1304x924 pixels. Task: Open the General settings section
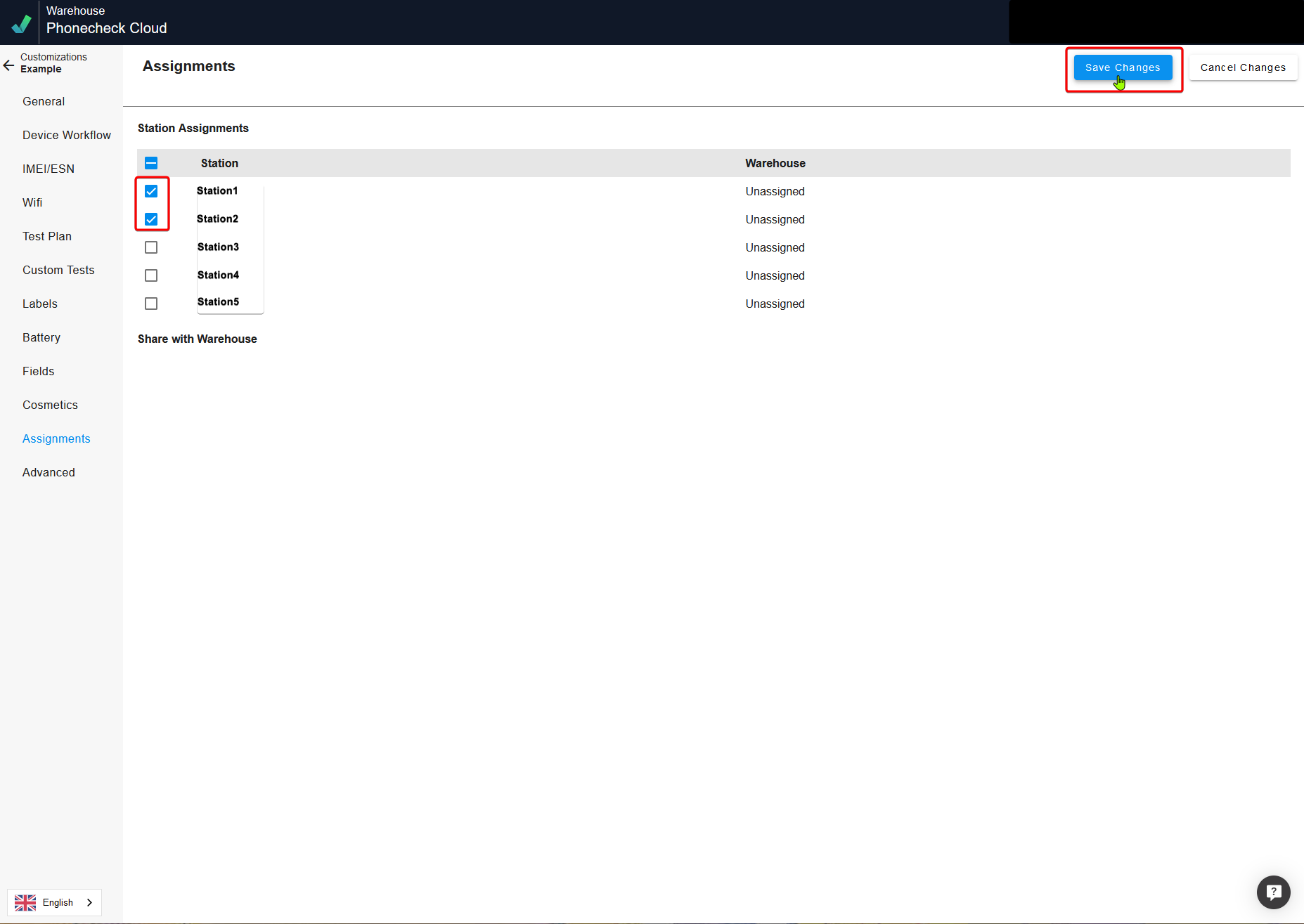[44, 101]
